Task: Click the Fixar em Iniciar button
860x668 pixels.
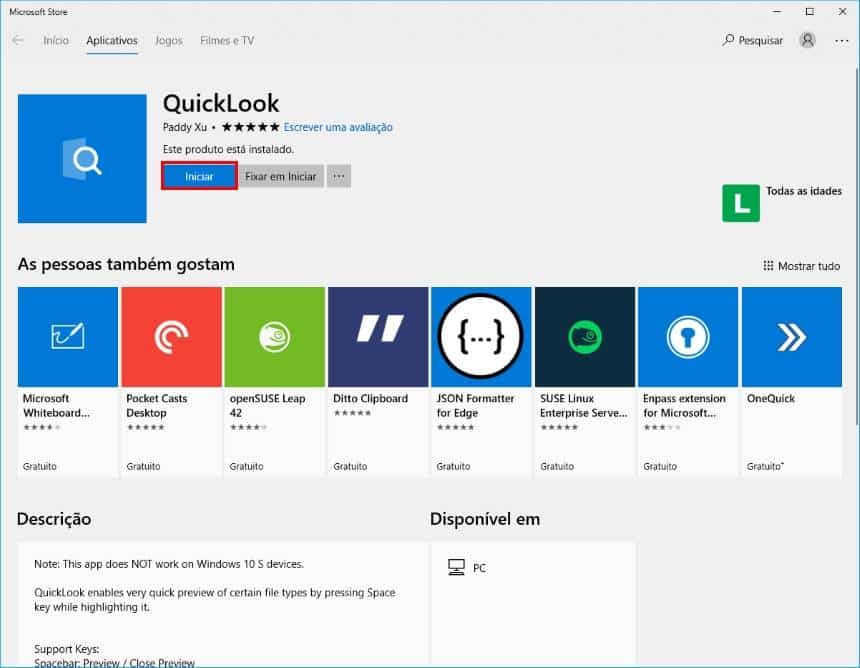Action: pyautogui.click(x=281, y=176)
